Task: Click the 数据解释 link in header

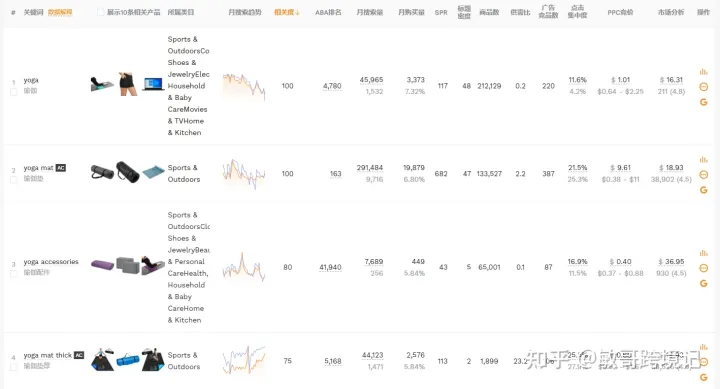Action: pyautogui.click(x=60, y=12)
